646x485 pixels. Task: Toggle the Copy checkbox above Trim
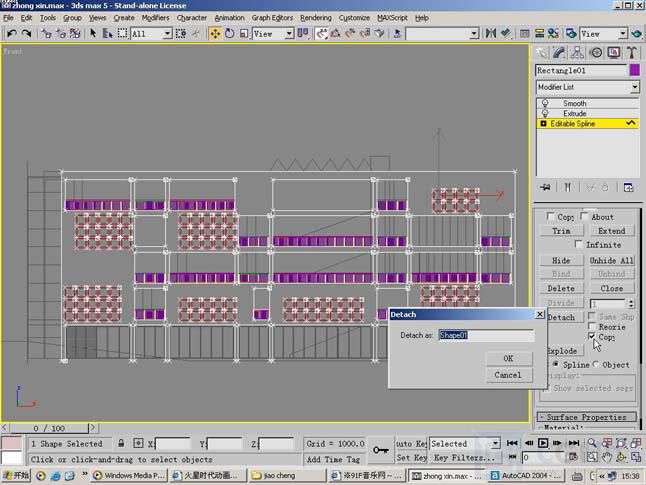(x=550, y=216)
